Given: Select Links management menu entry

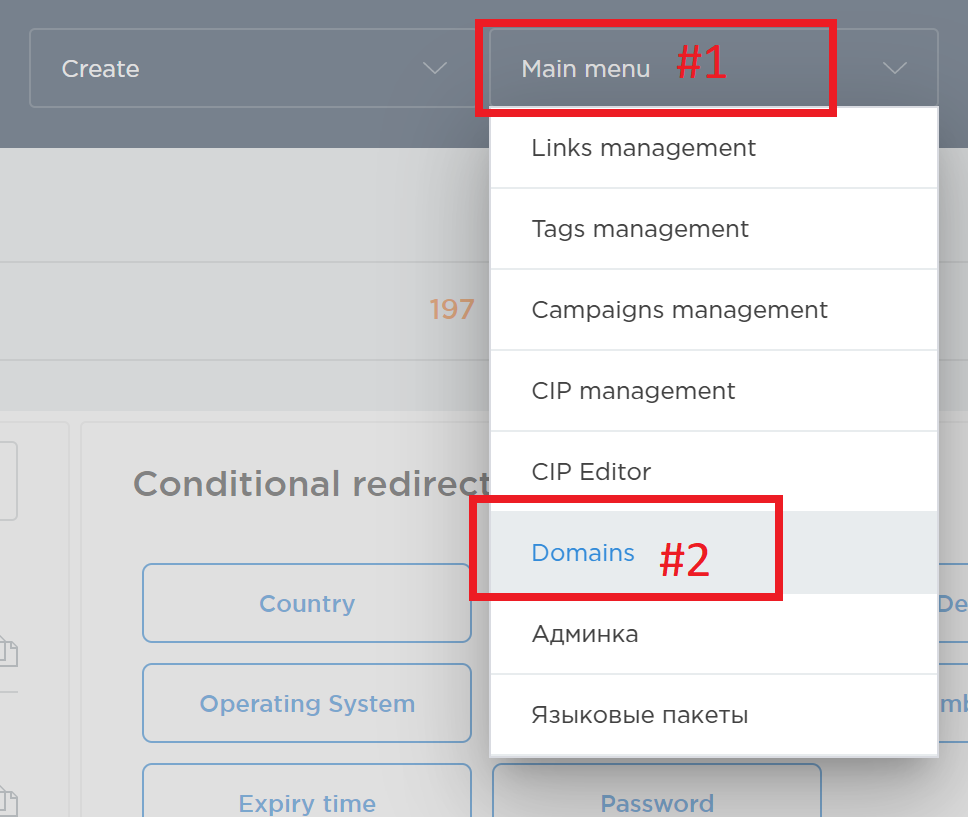Looking at the screenshot, I should 714,148.
